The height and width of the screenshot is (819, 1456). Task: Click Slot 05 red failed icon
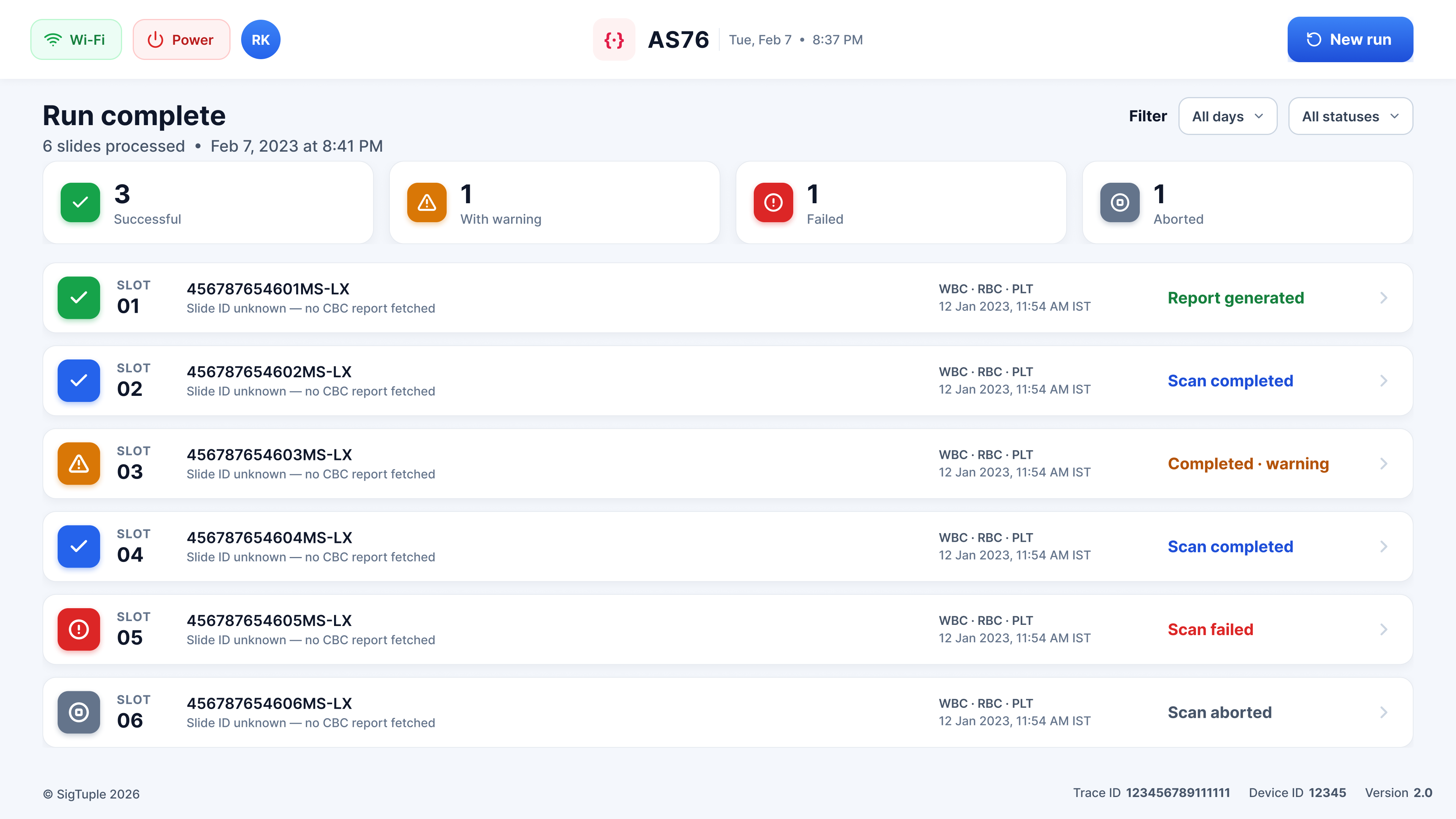point(78,629)
